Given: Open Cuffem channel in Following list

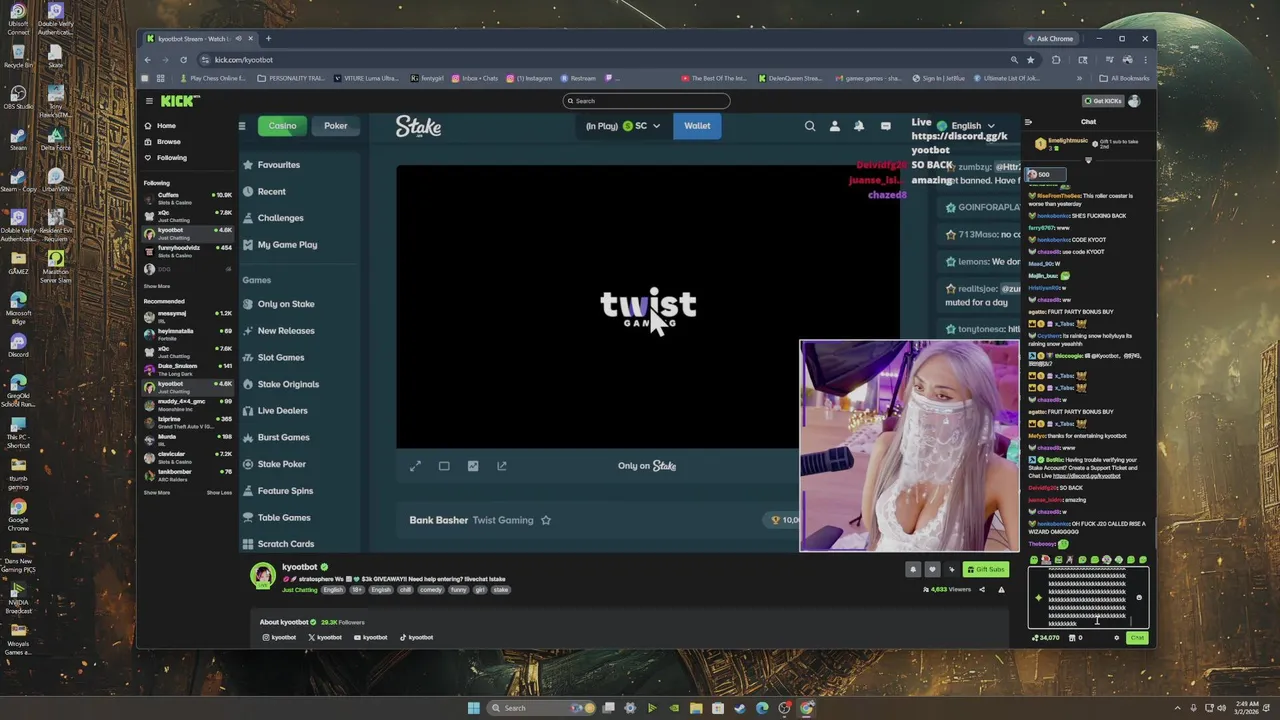Looking at the screenshot, I should pyautogui.click(x=188, y=198).
